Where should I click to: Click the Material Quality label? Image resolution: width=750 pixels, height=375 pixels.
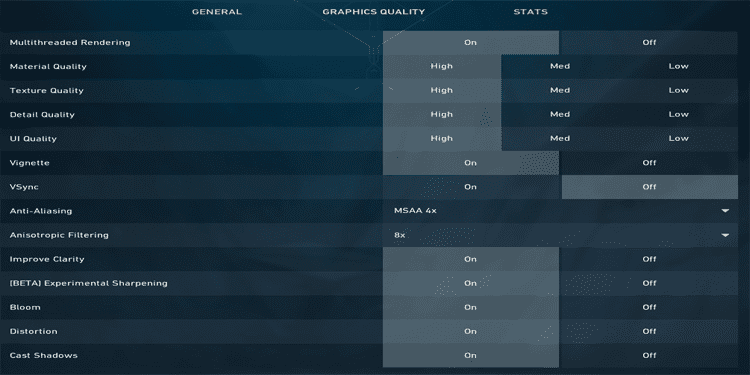click(x=48, y=66)
